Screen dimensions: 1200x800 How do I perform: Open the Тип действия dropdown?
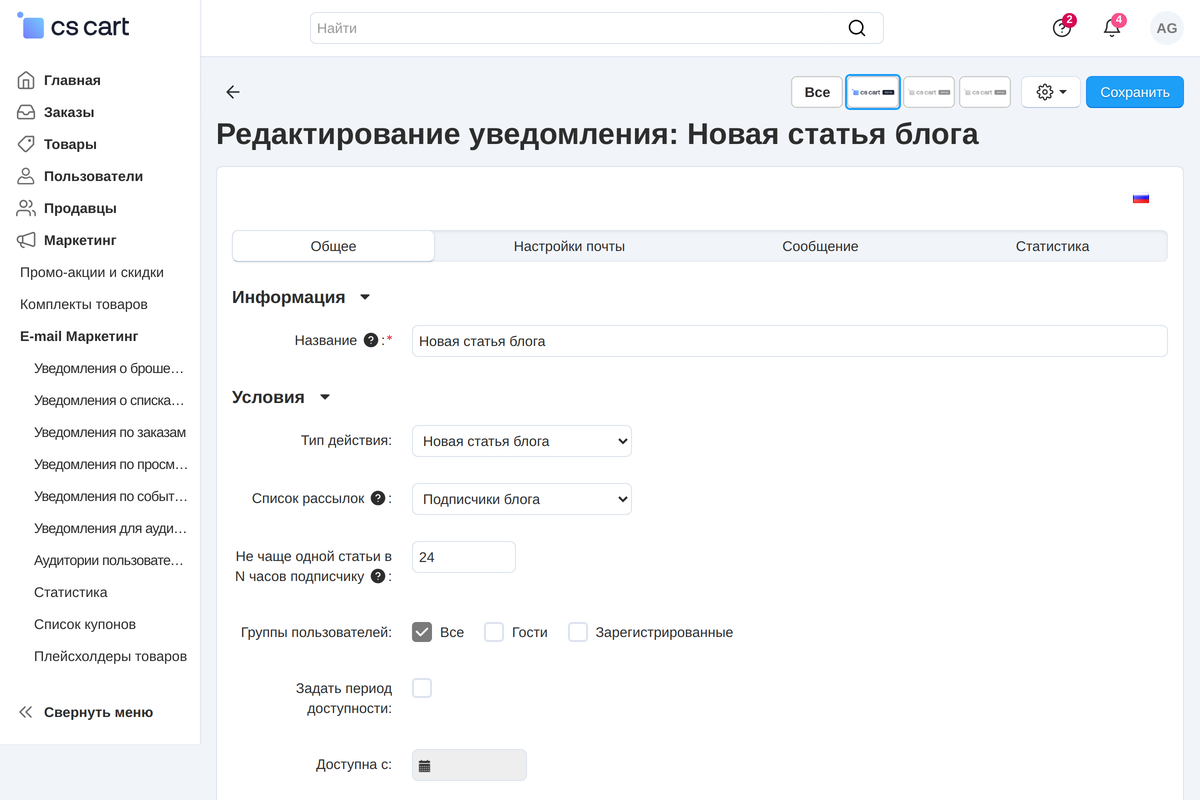coord(522,441)
